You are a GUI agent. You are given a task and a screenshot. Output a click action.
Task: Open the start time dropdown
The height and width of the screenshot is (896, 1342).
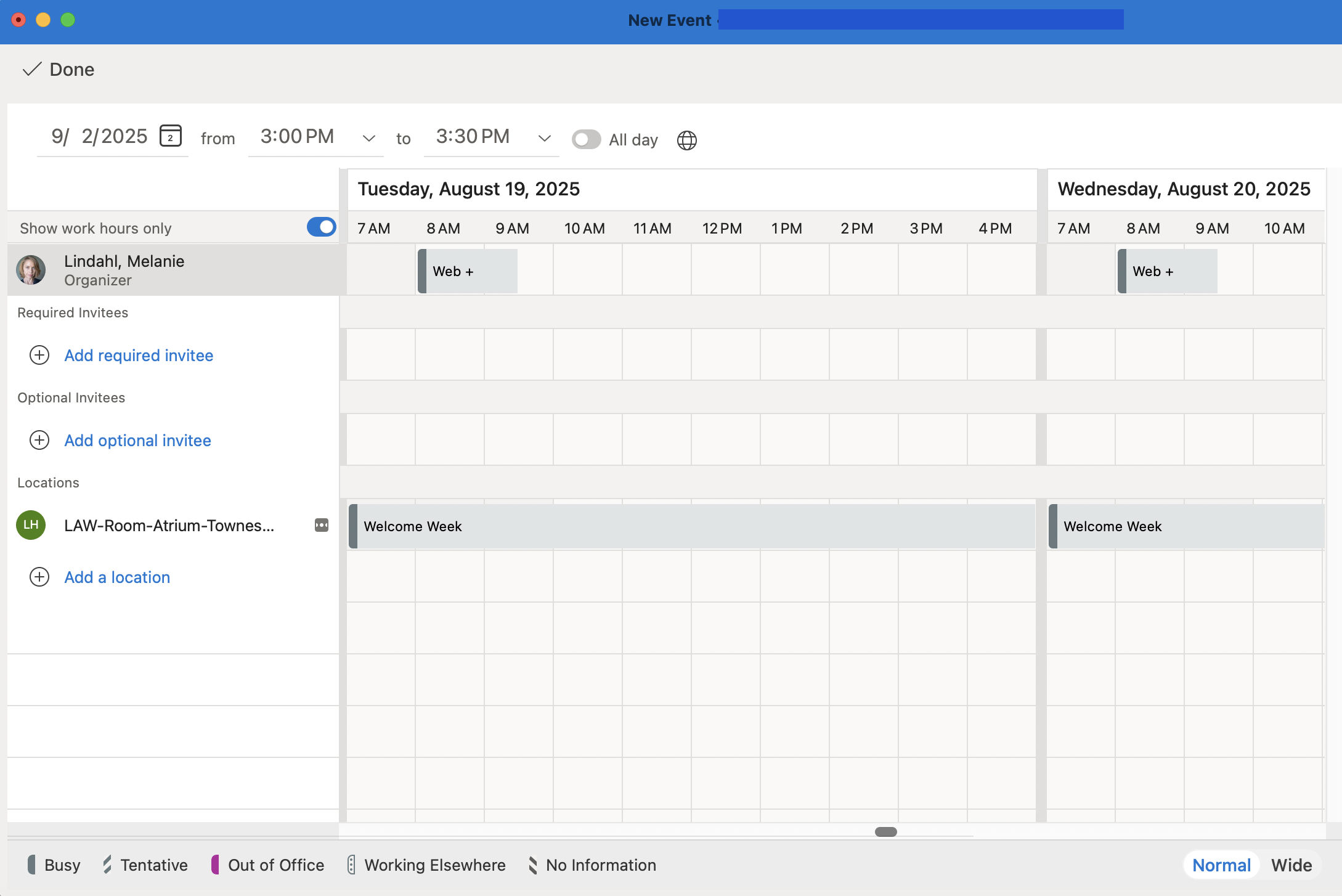[x=368, y=138]
